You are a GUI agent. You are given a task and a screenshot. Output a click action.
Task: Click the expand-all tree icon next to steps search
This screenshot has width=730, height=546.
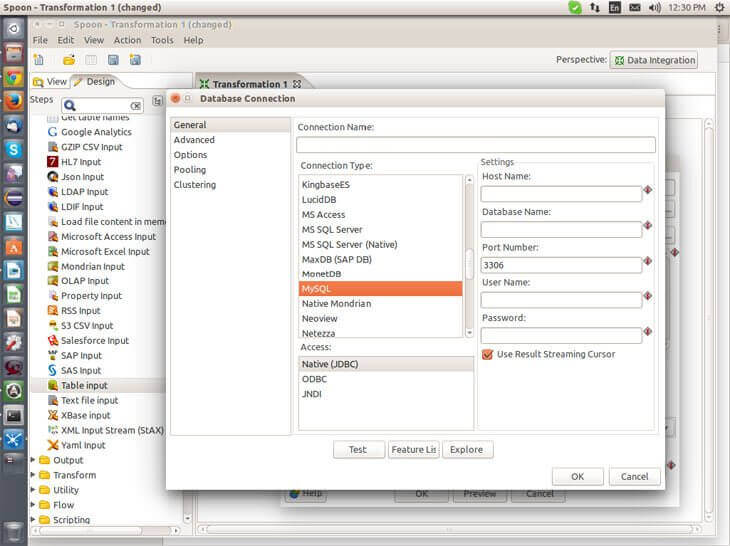coord(158,101)
